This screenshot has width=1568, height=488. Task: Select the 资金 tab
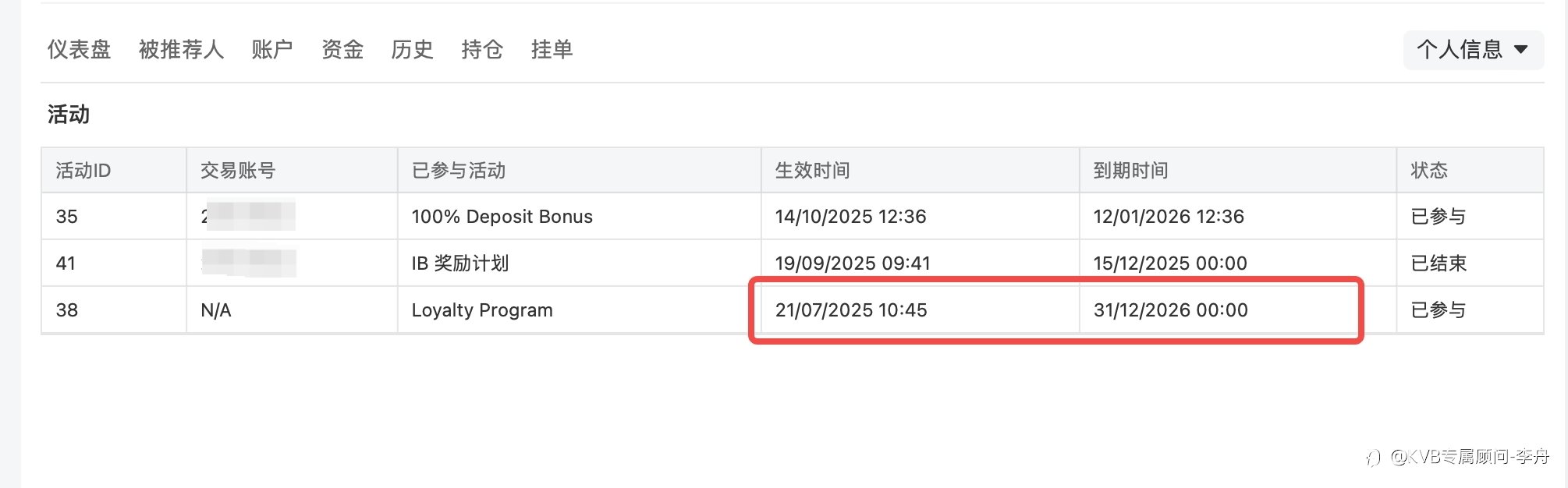pyautogui.click(x=342, y=50)
